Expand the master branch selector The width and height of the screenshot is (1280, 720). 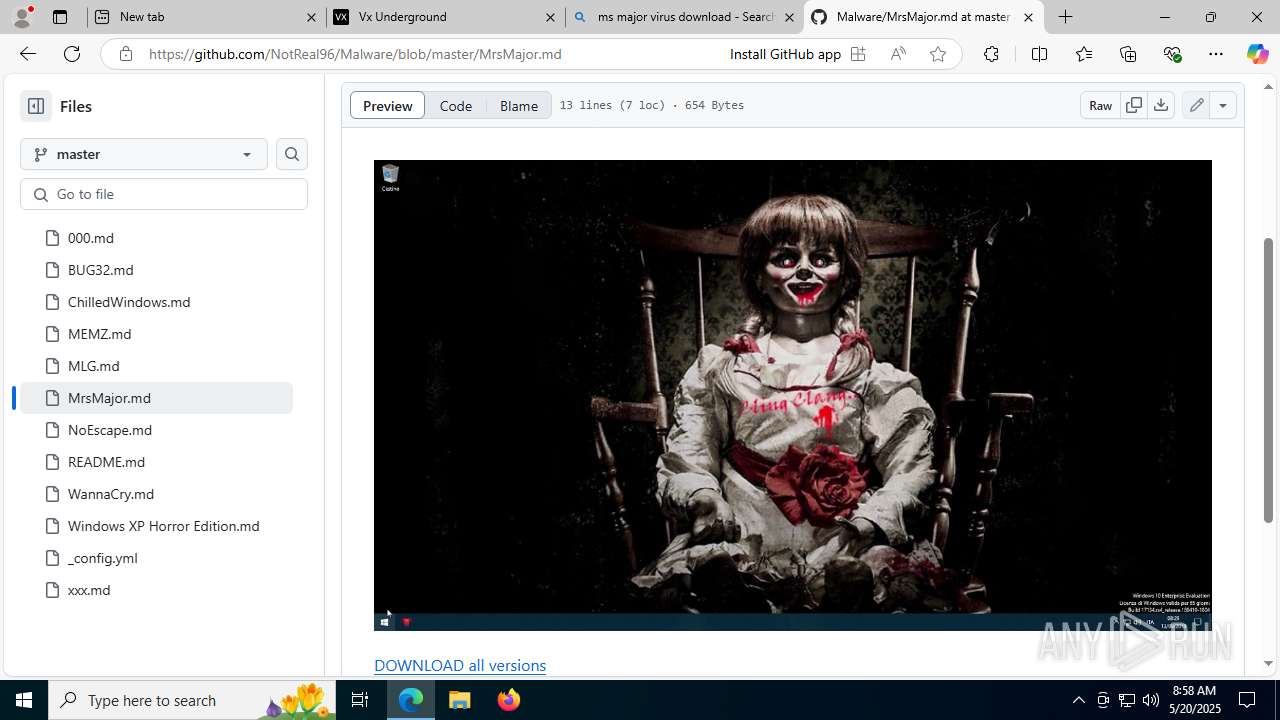(x=144, y=154)
